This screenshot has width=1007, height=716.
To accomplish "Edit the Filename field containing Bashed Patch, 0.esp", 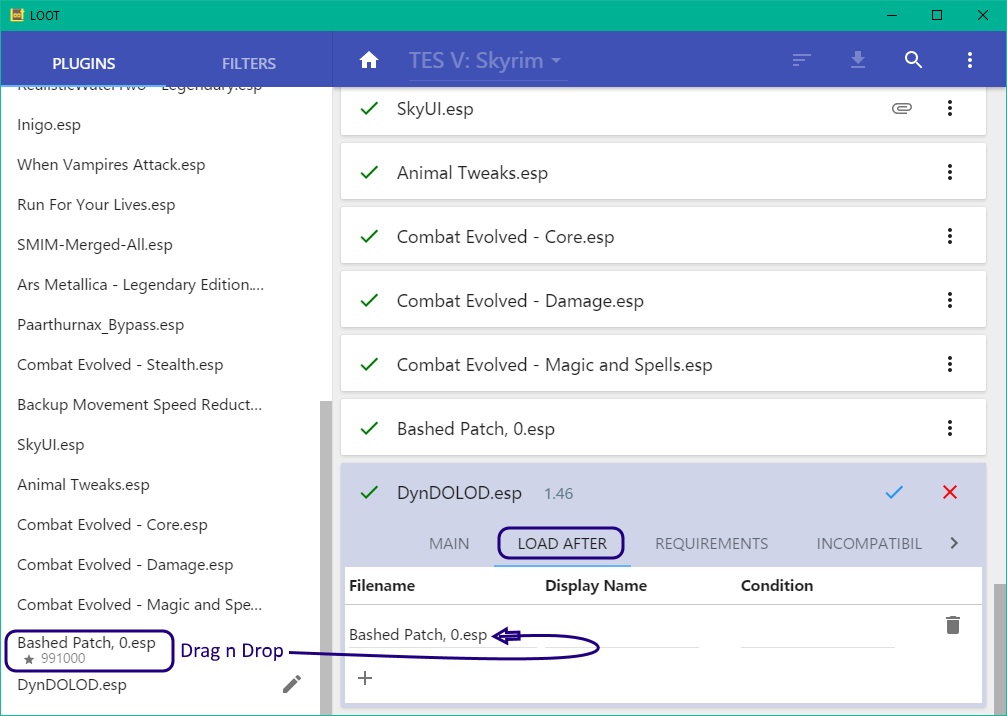I will pyautogui.click(x=442, y=635).
